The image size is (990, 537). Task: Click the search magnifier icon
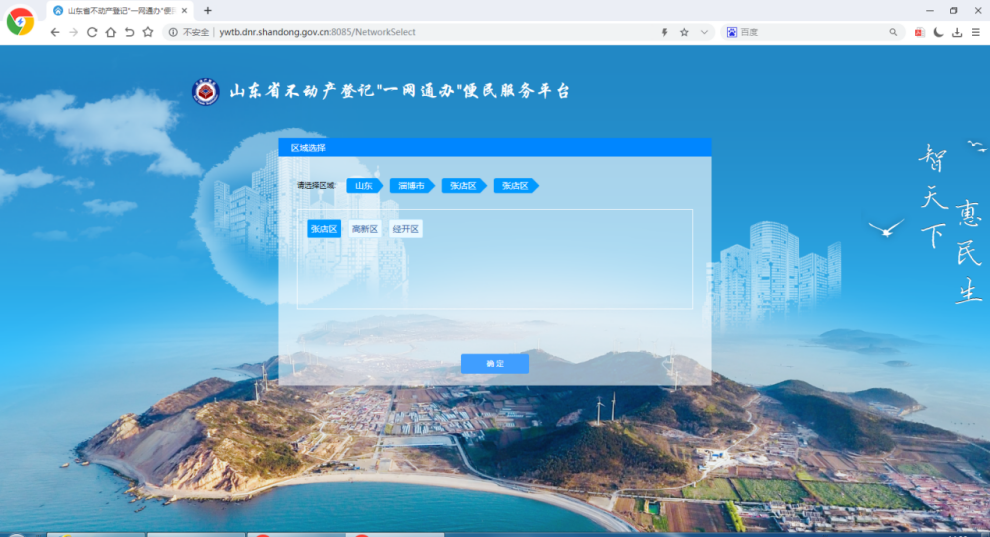[893, 32]
